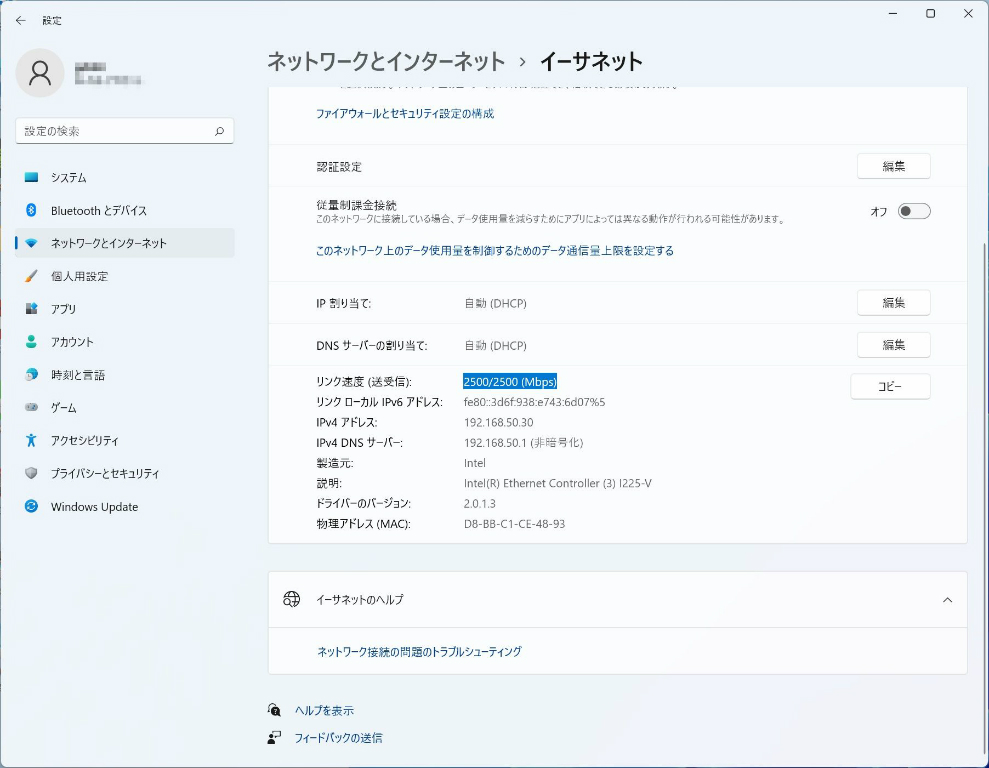Go to アカウント settings
The image size is (989, 768).
pos(72,342)
